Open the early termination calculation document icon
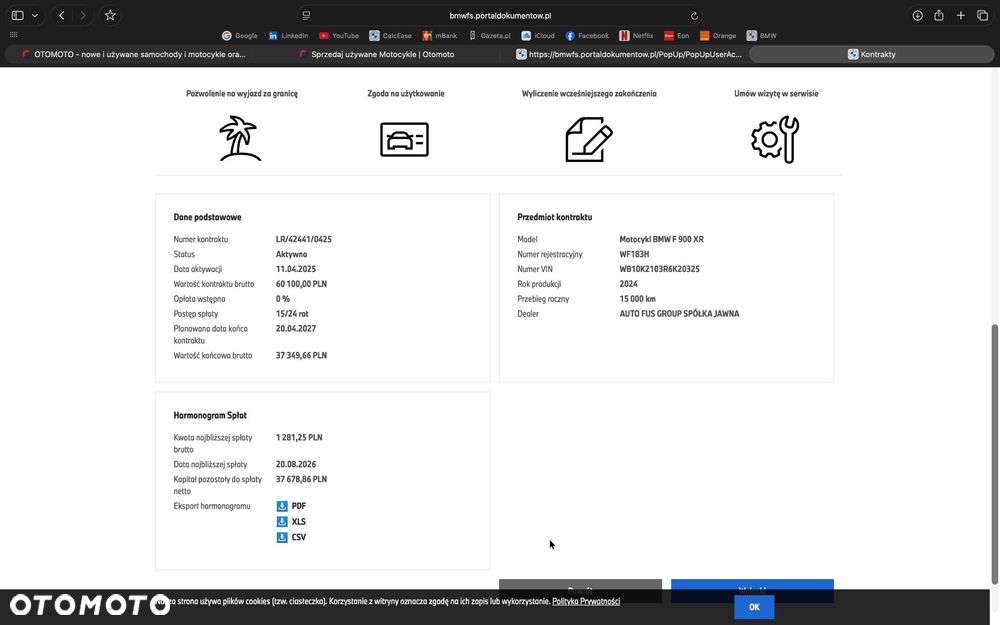Screen dimensions: 1000x625 point(589,140)
